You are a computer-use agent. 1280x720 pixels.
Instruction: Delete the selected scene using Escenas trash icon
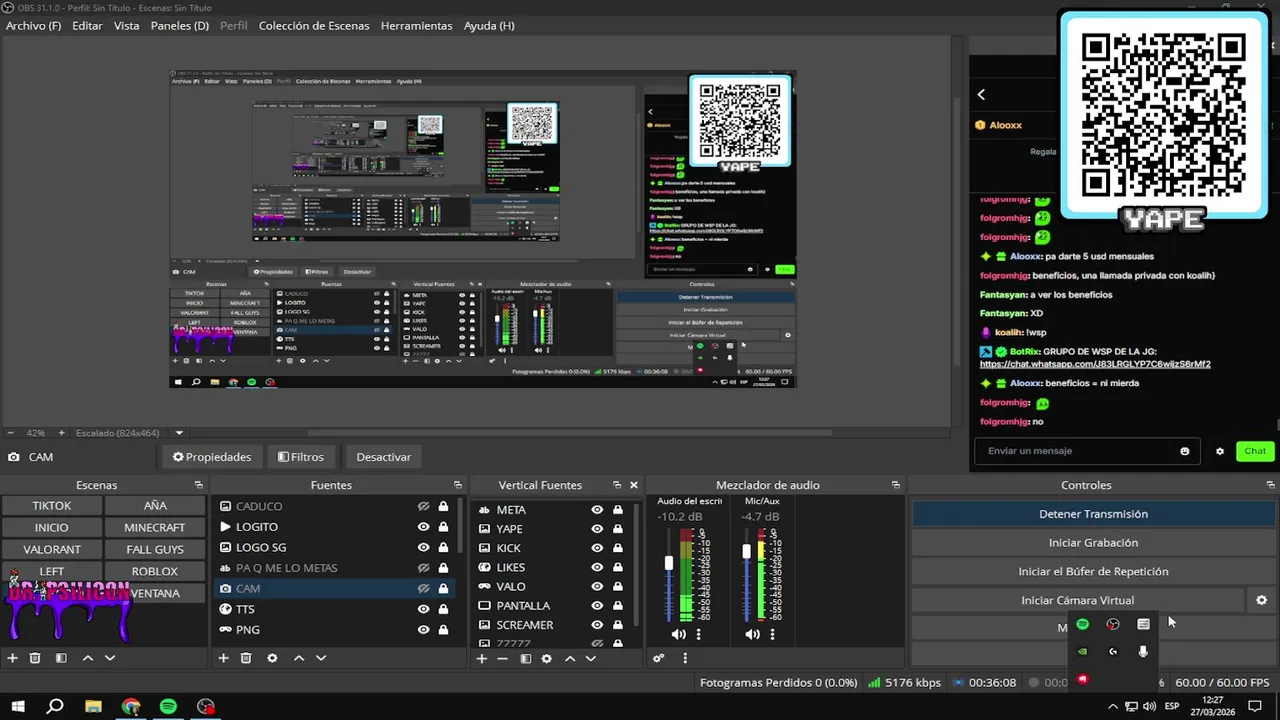35,658
